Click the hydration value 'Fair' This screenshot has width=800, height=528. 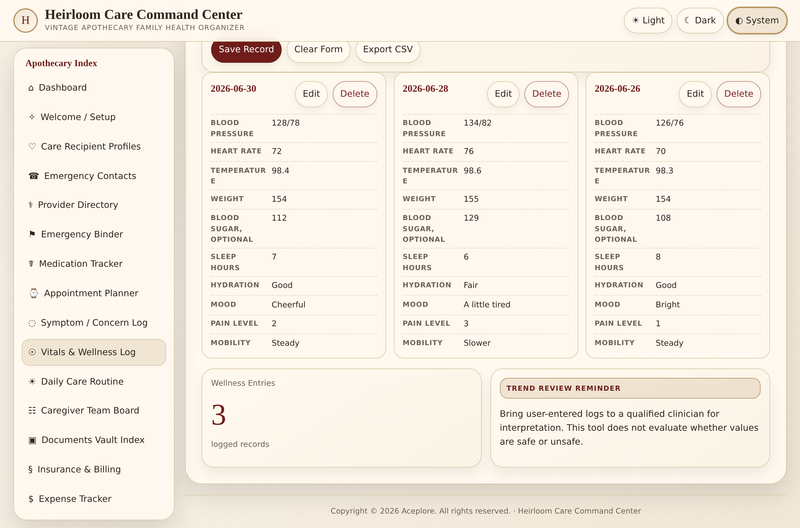pos(470,285)
